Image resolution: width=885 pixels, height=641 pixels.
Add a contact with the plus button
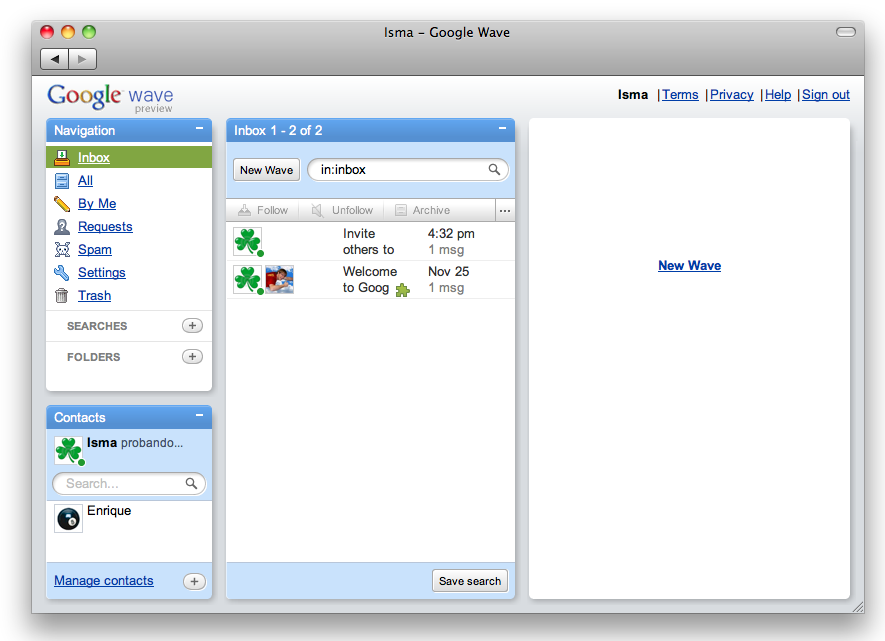(x=194, y=581)
